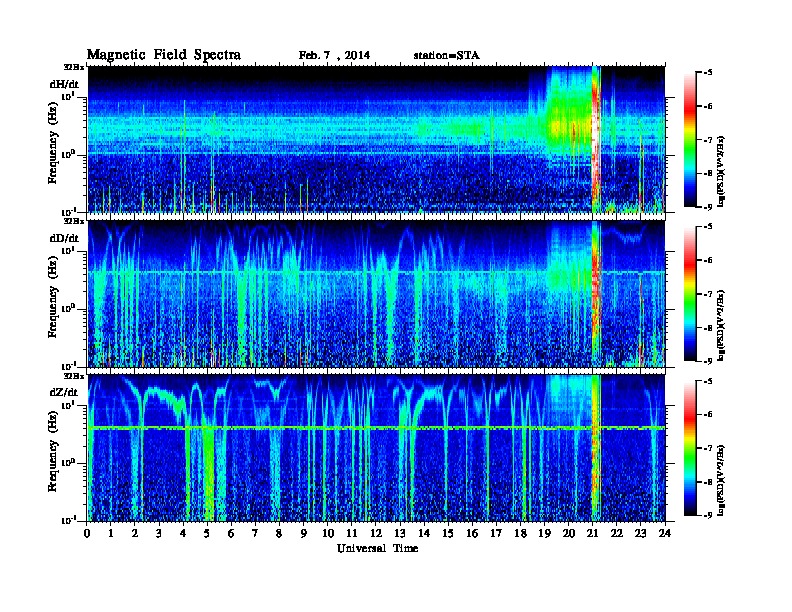Viewport: 792px width, 612px height.
Task: Click the "11" hour tick label
Action: pos(352,534)
